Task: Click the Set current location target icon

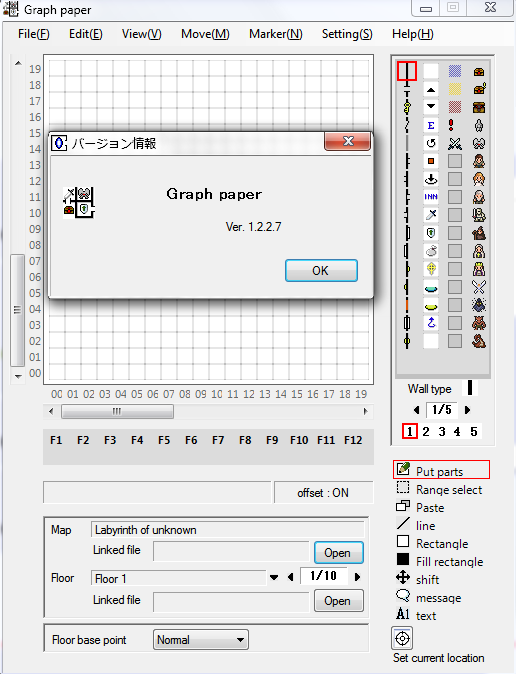Action: click(x=402, y=638)
